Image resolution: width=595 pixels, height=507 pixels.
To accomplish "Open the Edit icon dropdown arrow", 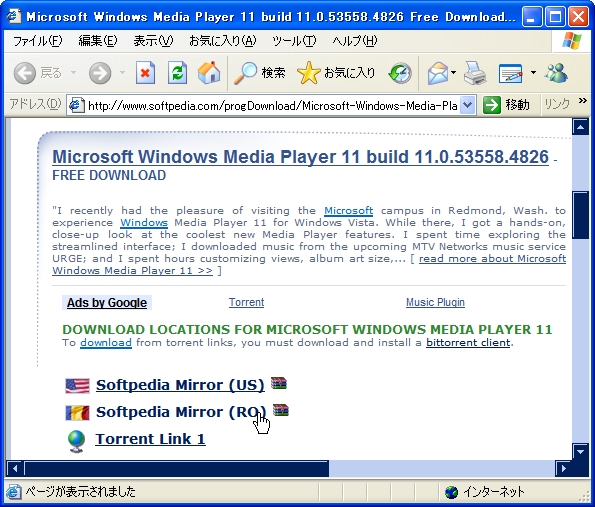I will (533, 72).
